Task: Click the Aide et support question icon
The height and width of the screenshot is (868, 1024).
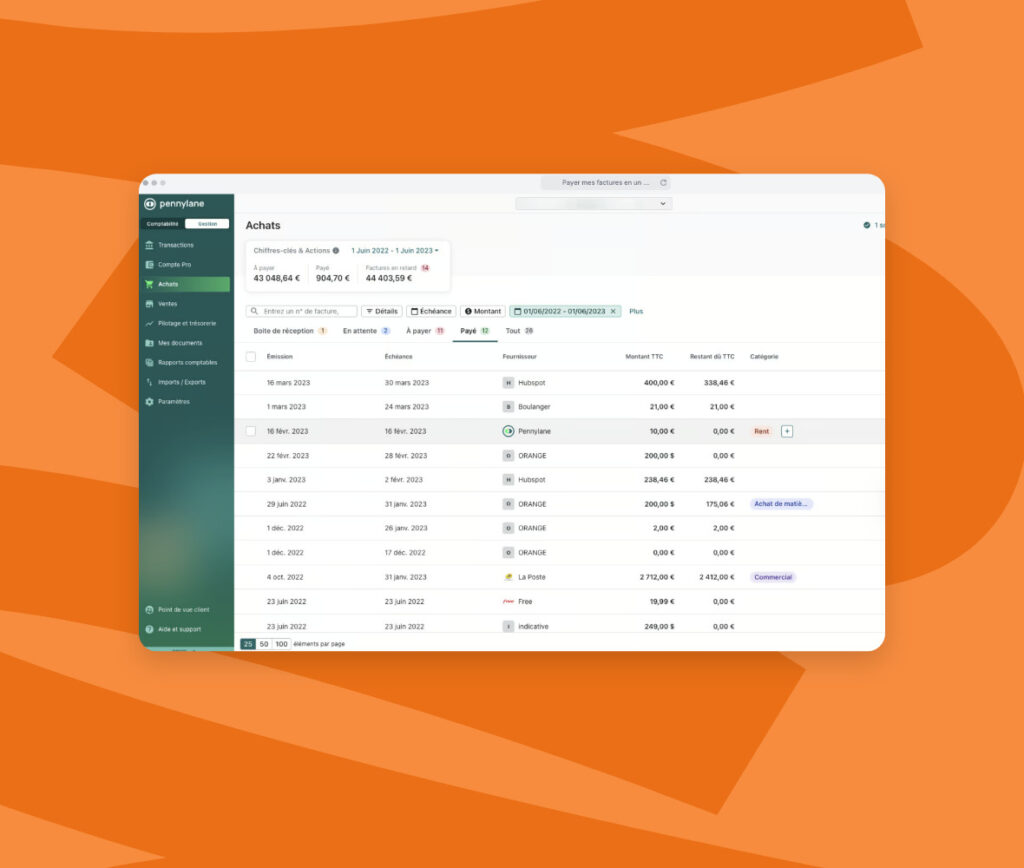Action: [149, 629]
